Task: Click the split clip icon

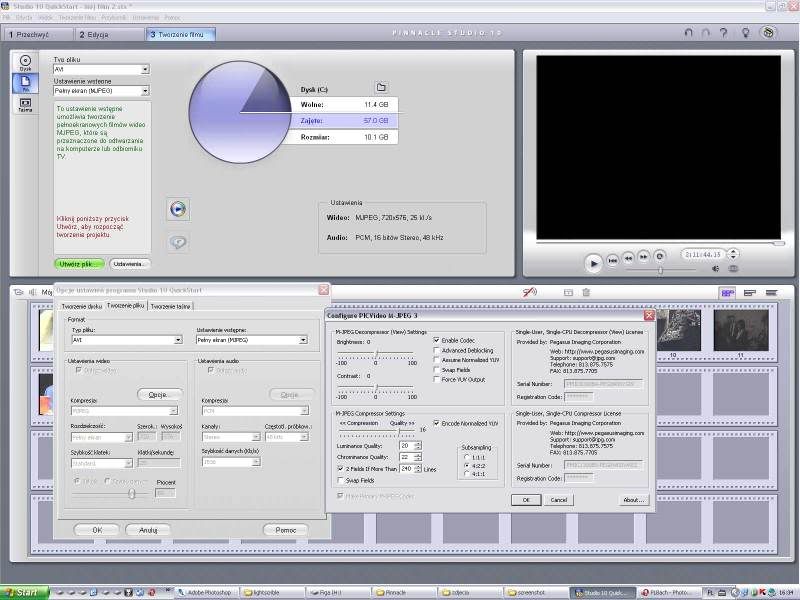Action: coord(568,292)
